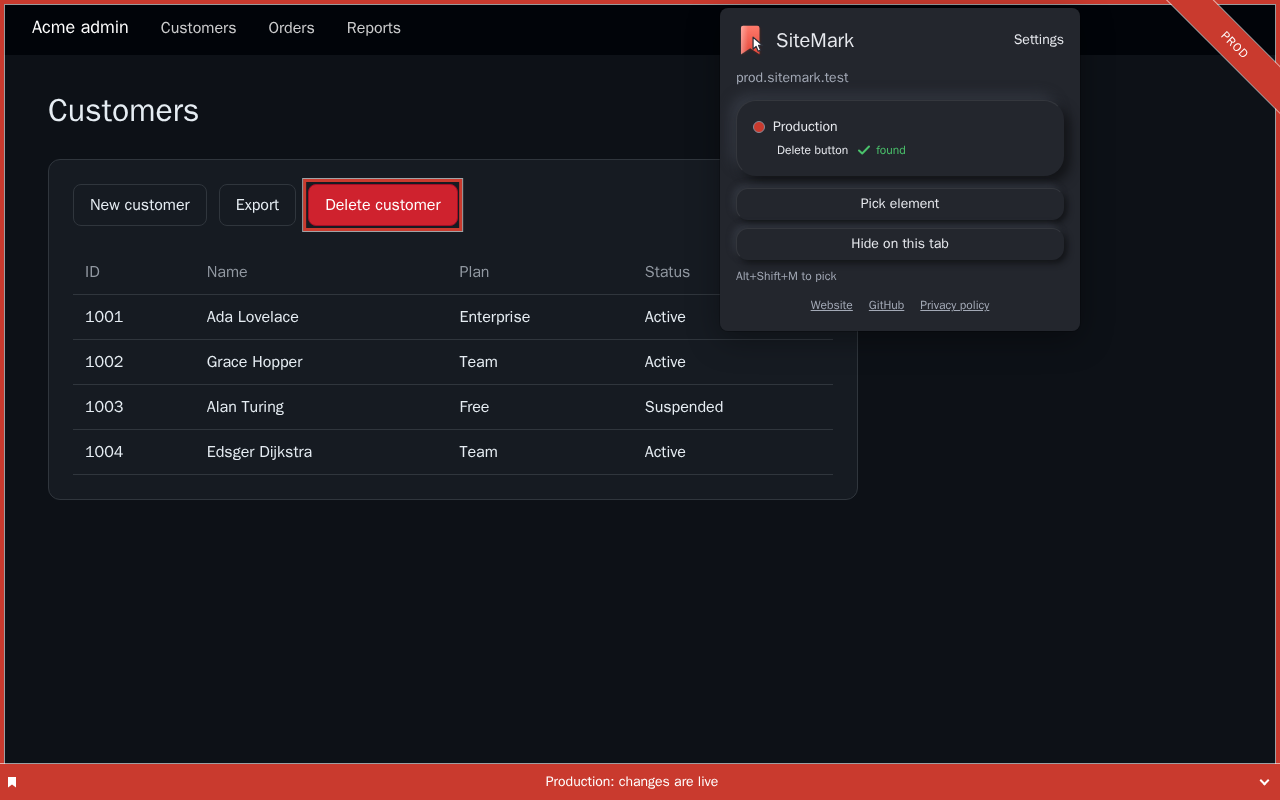Click the New customer button
Viewport: 1280px width, 800px height.
click(140, 205)
